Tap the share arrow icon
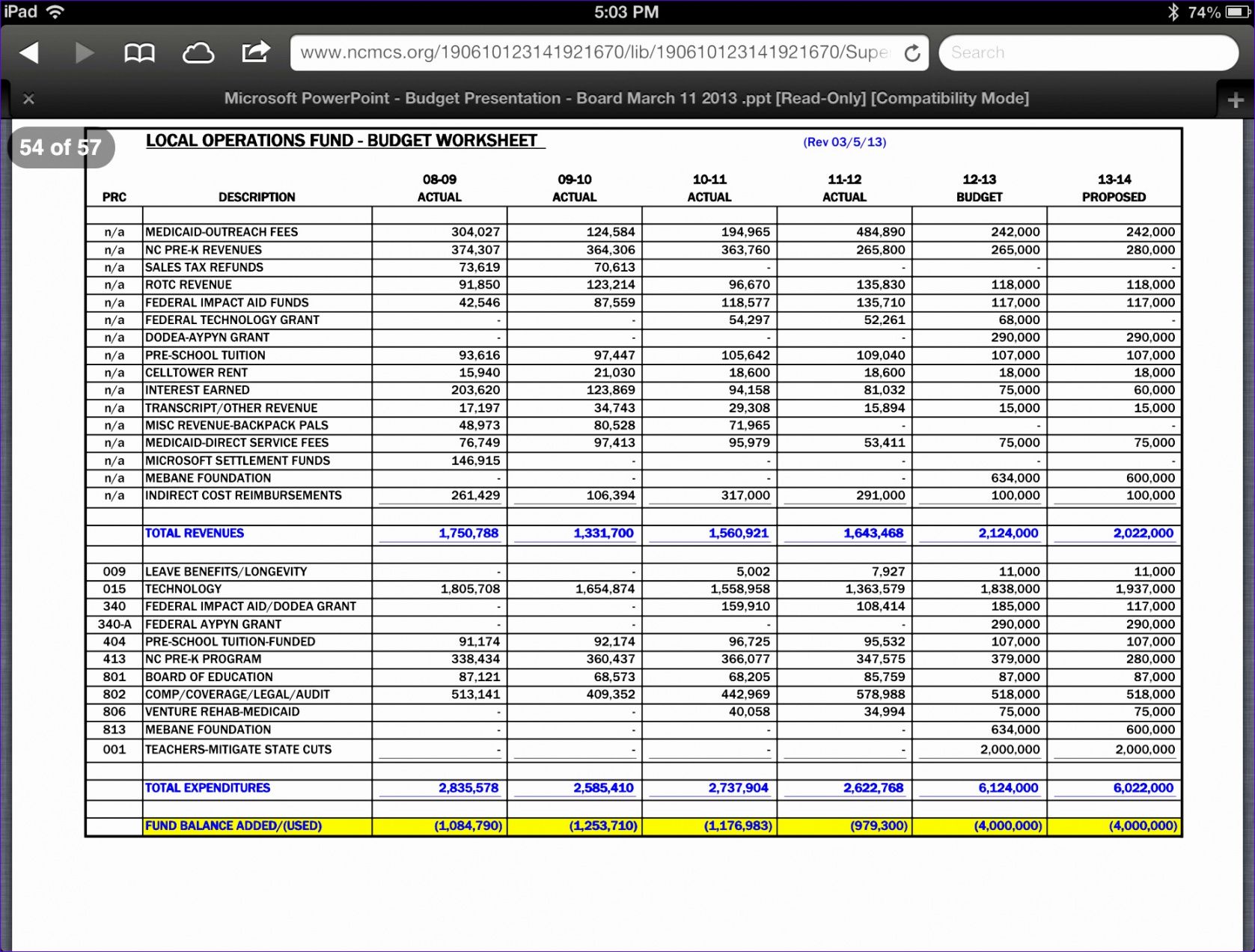 coord(255,52)
